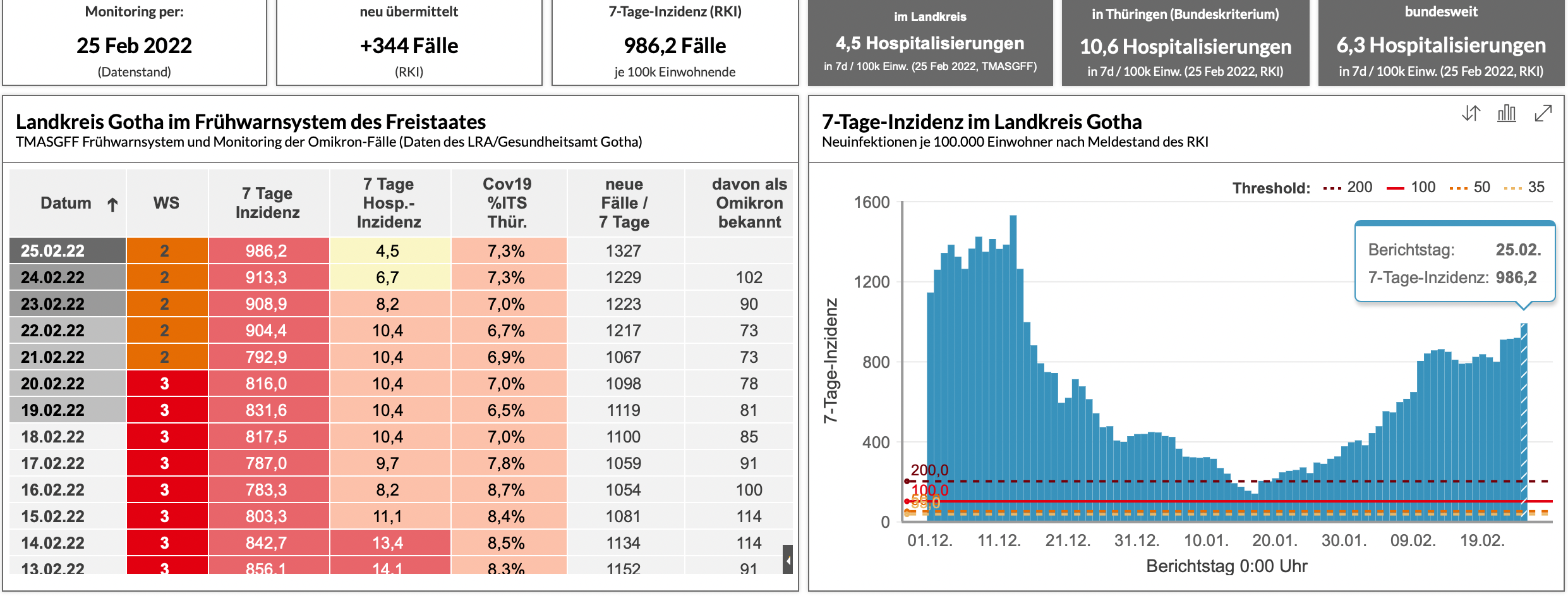Image resolution: width=1568 pixels, height=598 pixels.
Task: Click the 14.02.22 date cell
Action: click(68, 542)
